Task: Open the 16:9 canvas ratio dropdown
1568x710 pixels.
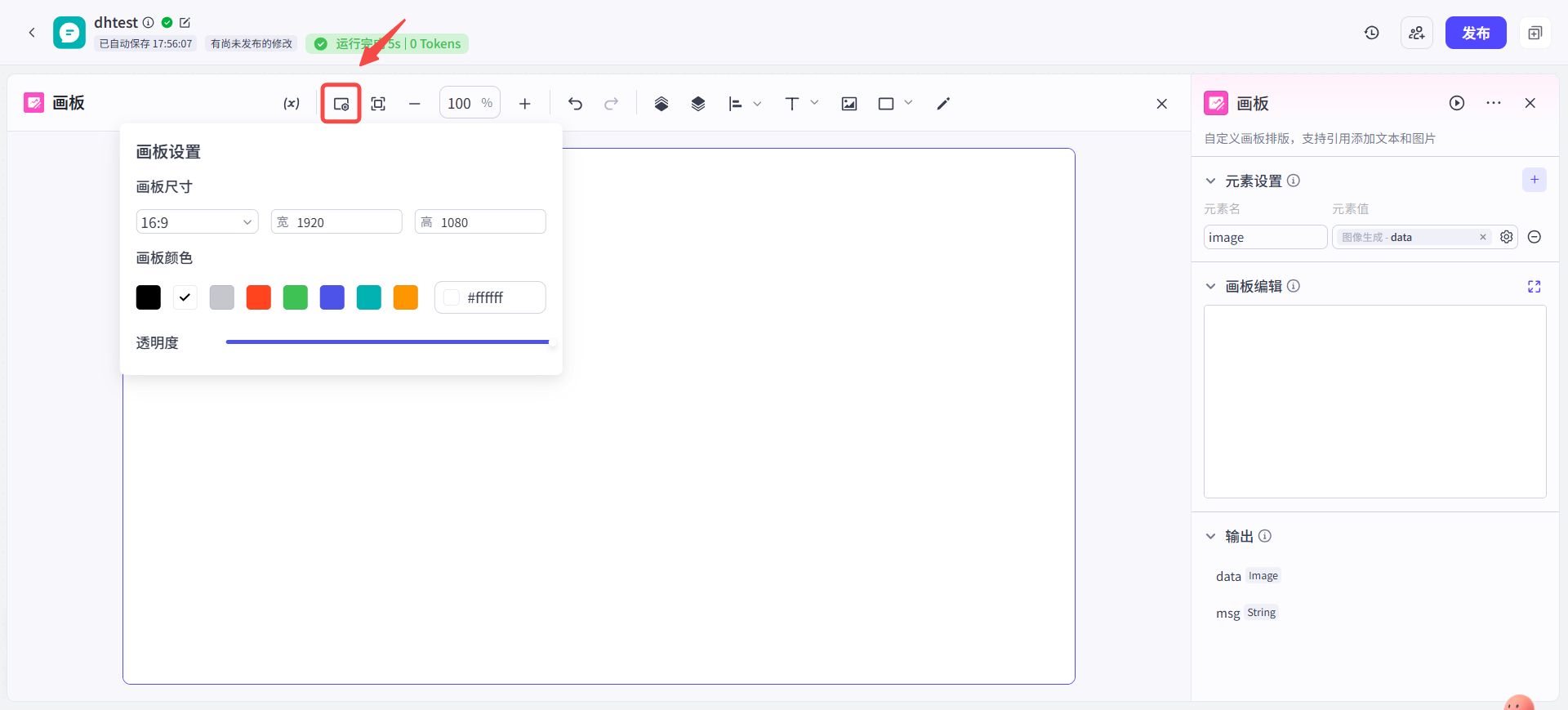Action: [x=197, y=222]
